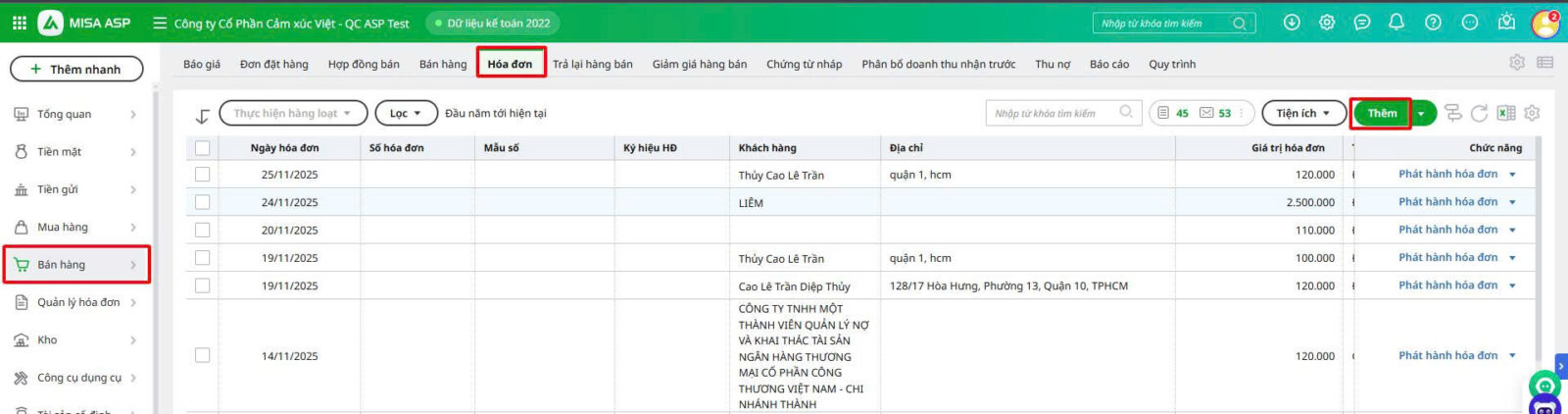Open the chat feedback icon in header
The width and height of the screenshot is (1568, 414).
coord(1361,23)
